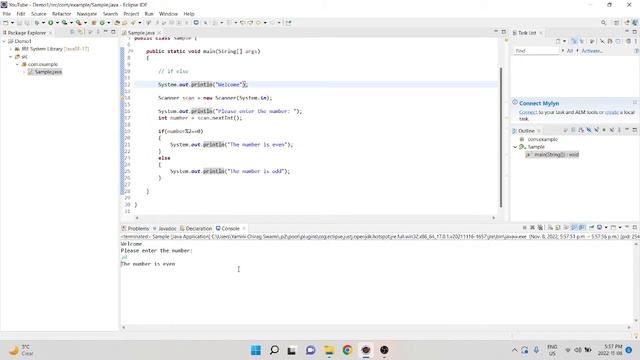The height and width of the screenshot is (360, 640).
Task: Click the Windows Start button
Action: pyautogui.click(x=256, y=350)
